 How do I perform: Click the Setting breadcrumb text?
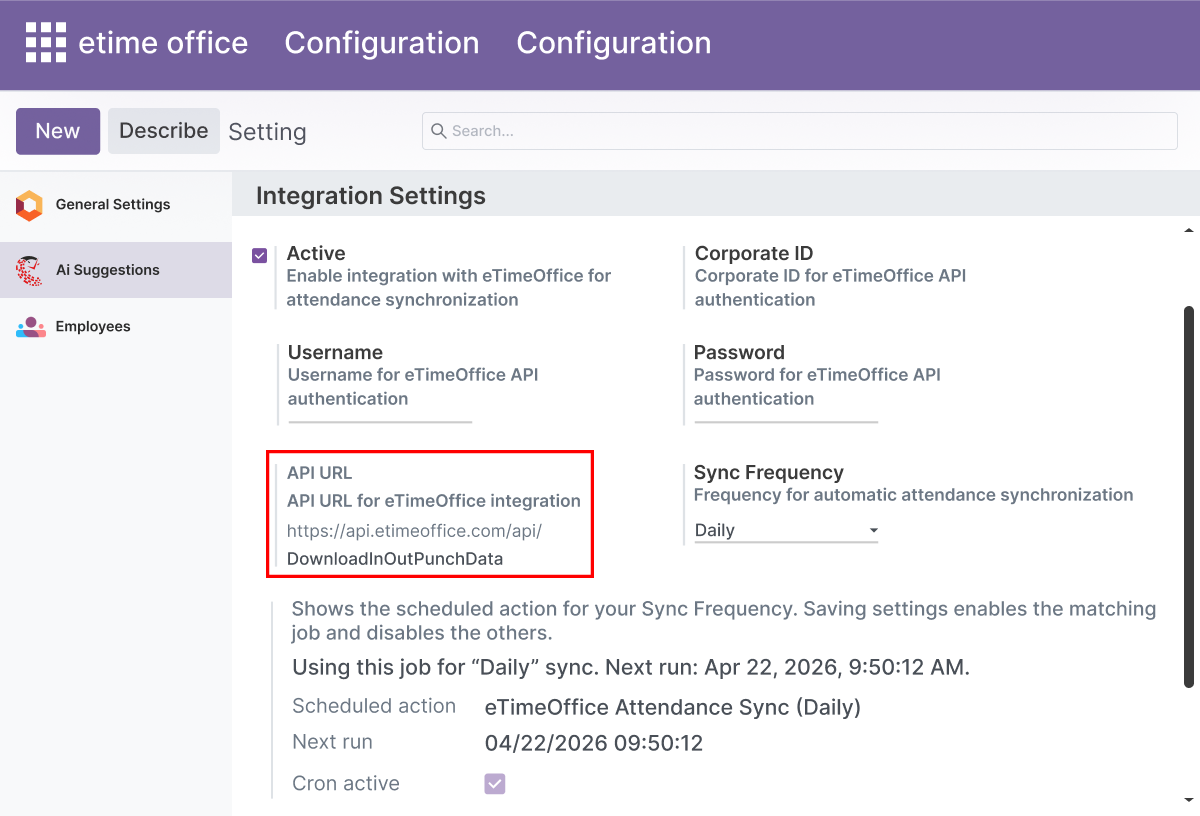tap(267, 132)
